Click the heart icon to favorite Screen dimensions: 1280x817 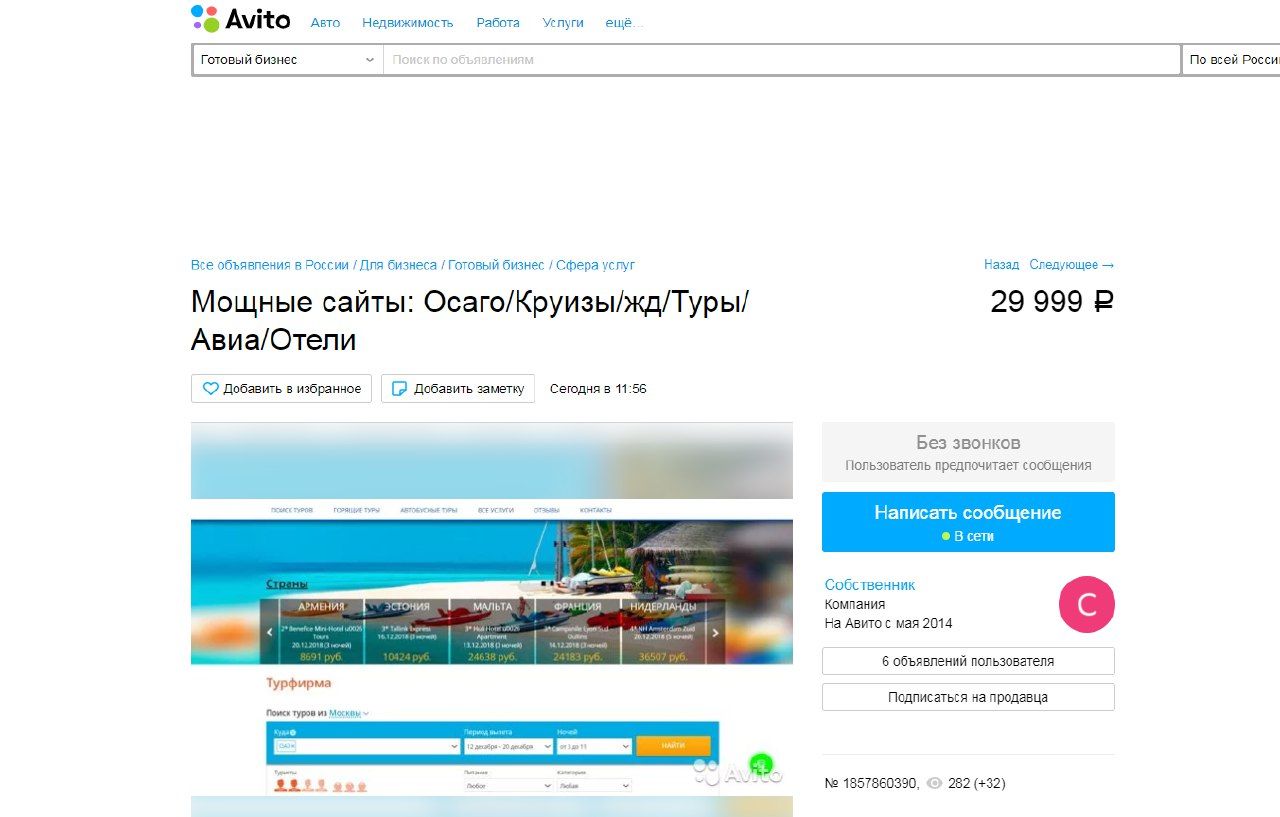point(210,389)
